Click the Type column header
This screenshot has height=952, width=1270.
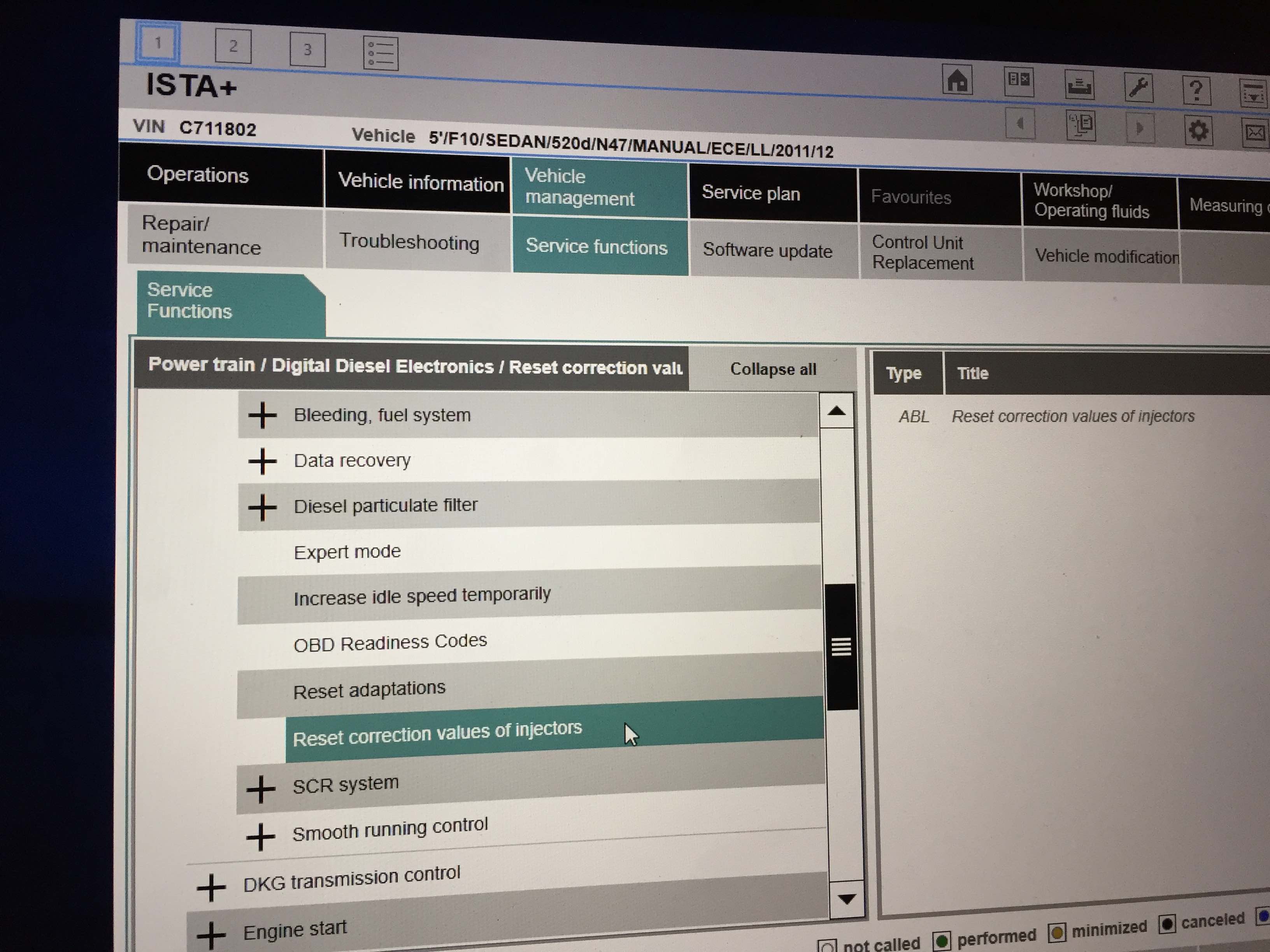[x=907, y=373]
